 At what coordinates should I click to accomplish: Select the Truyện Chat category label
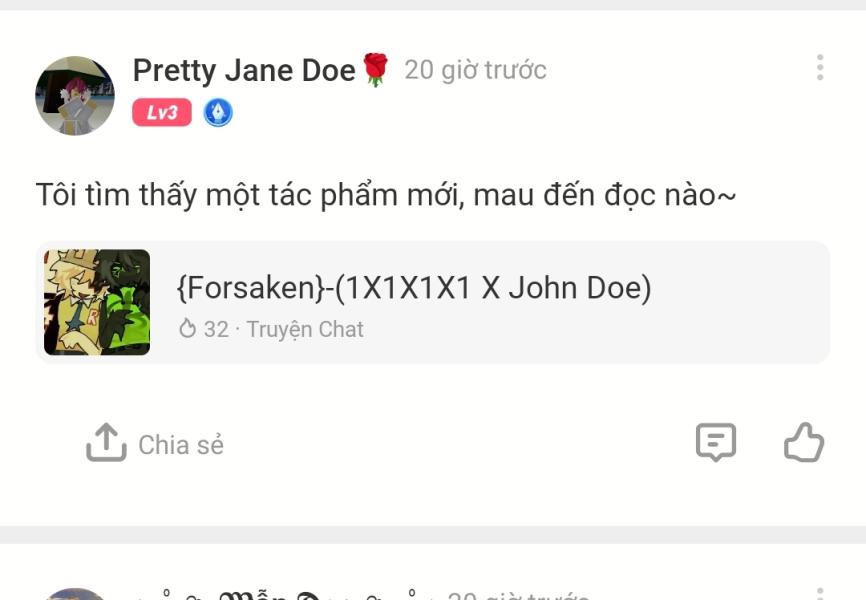coord(305,329)
